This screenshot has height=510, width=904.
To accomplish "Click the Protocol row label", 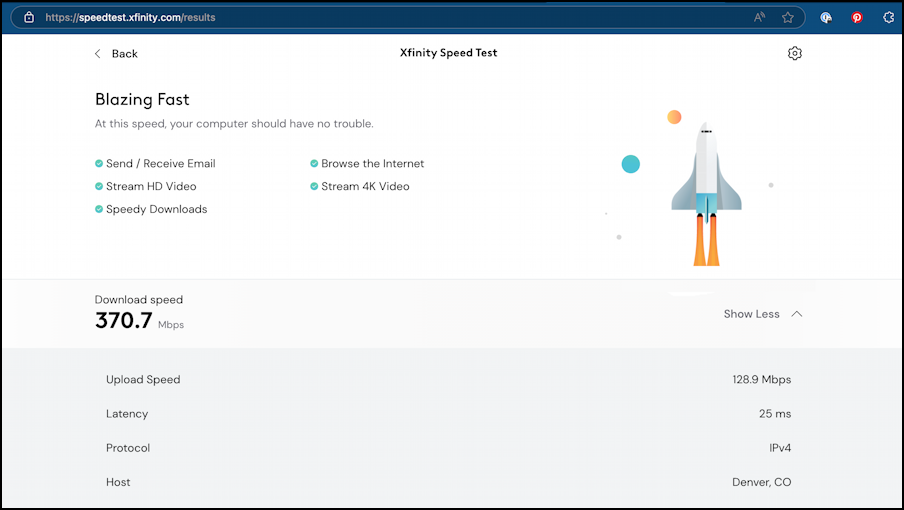I will [128, 448].
